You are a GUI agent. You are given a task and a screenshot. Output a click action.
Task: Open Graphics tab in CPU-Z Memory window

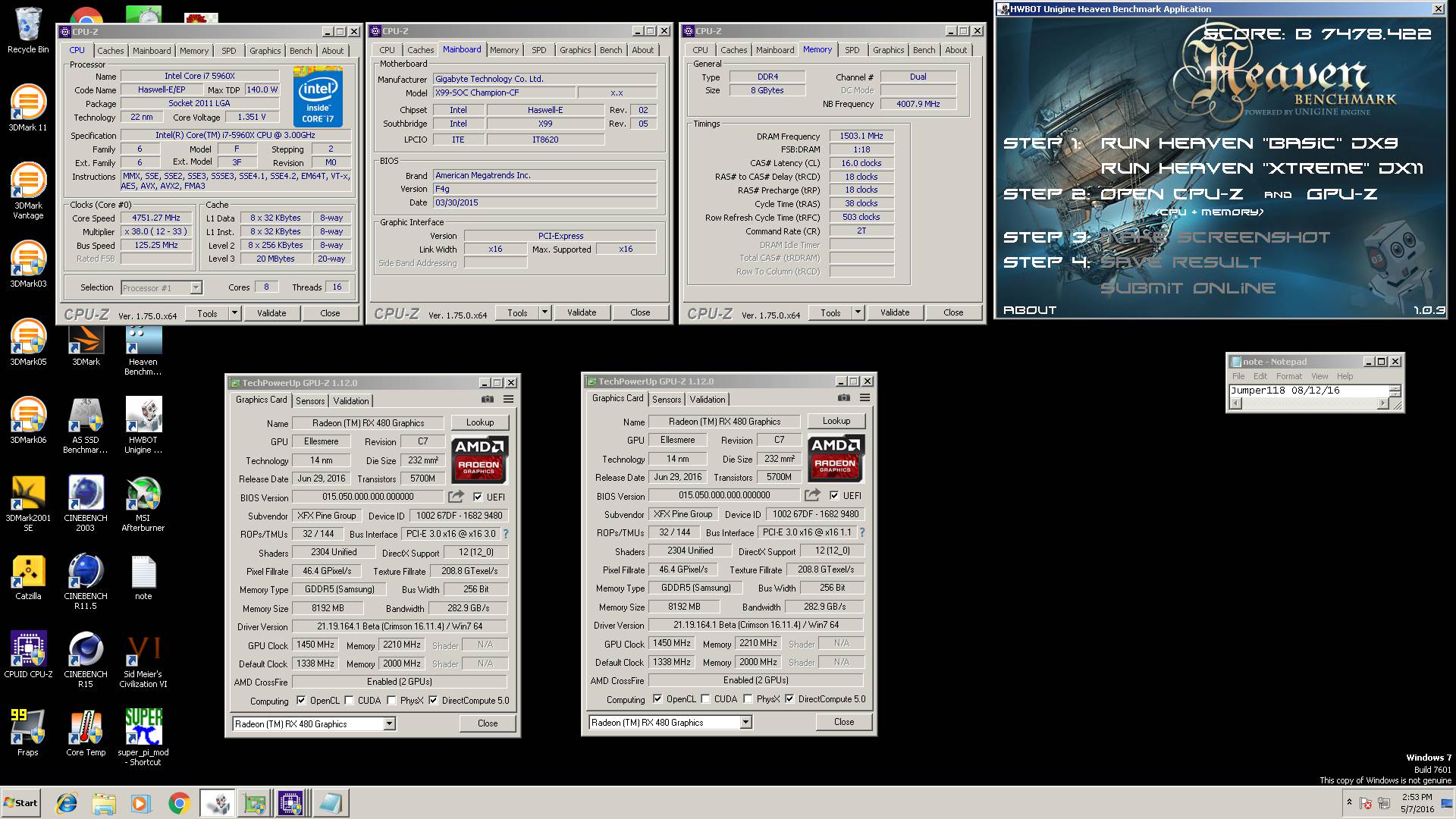click(888, 50)
